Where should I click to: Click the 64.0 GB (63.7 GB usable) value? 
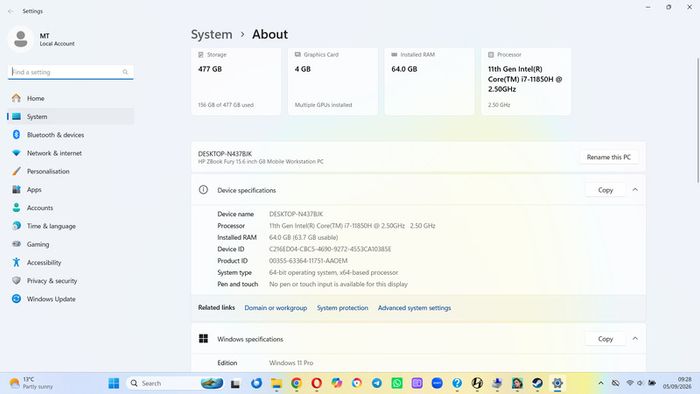[304, 237]
